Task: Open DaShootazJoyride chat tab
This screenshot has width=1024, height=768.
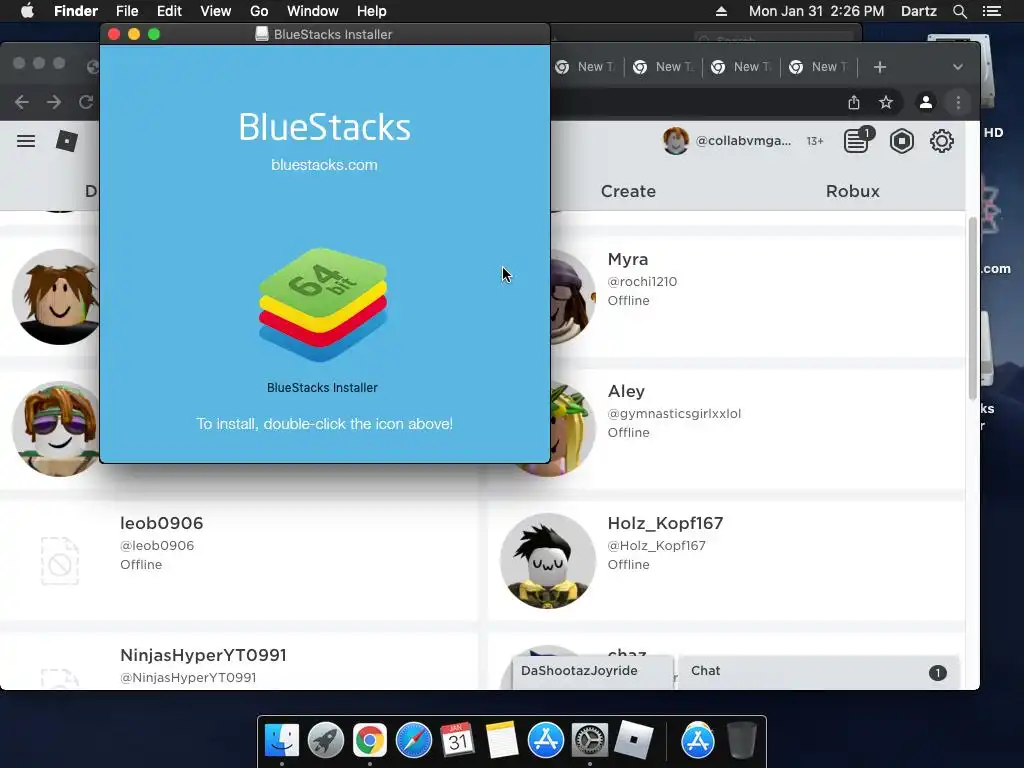Action: coord(592,671)
